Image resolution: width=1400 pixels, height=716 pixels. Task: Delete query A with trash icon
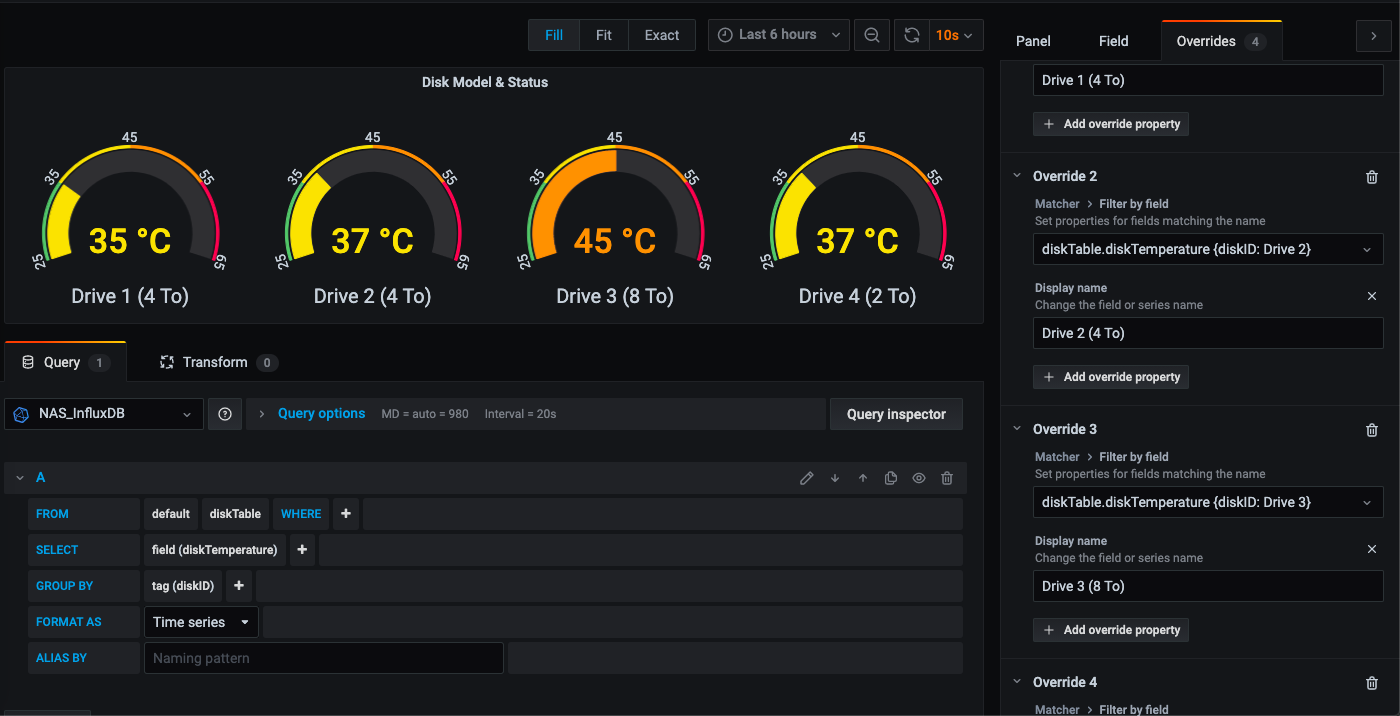click(x=947, y=478)
